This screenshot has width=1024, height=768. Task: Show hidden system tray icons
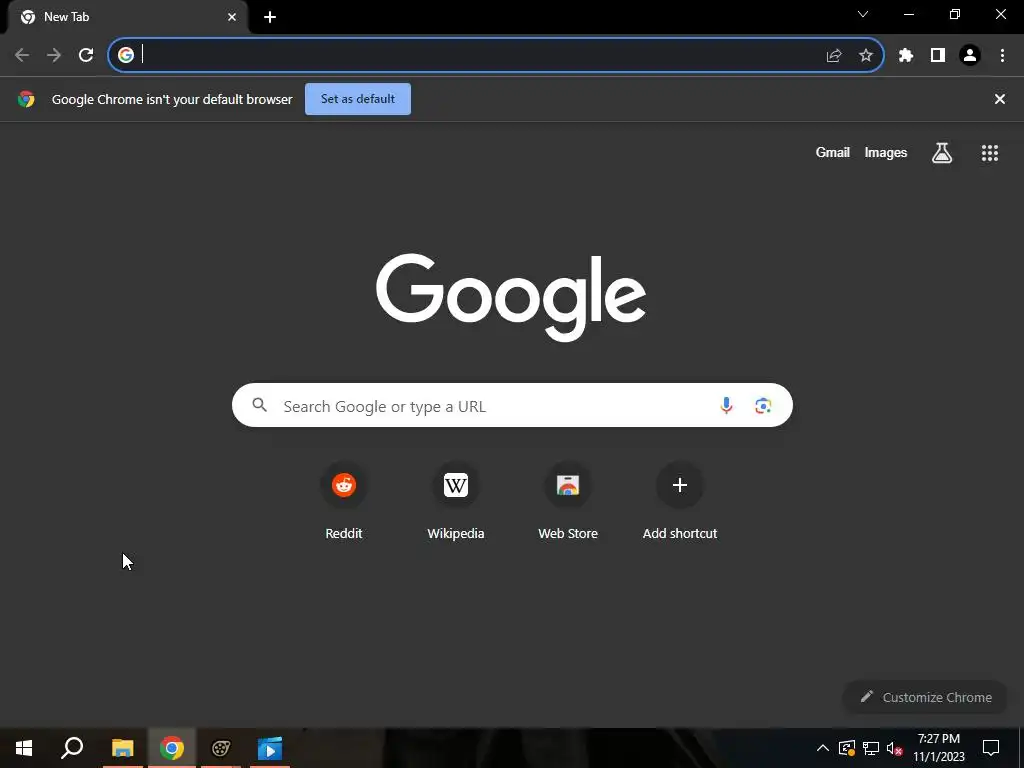pyautogui.click(x=823, y=748)
